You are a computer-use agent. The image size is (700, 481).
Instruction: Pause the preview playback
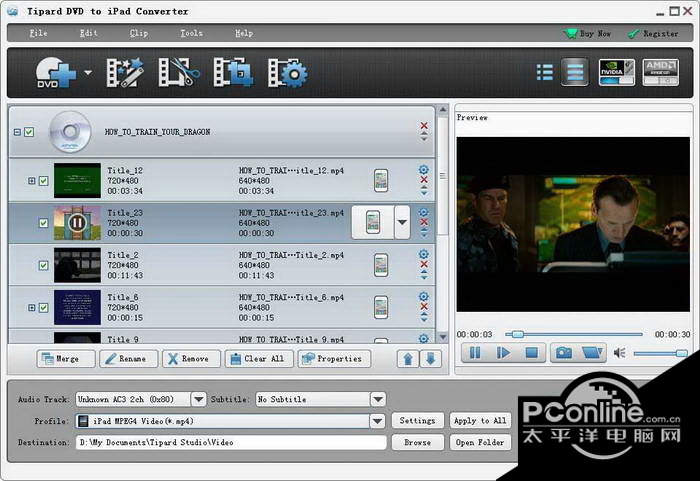[475, 352]
